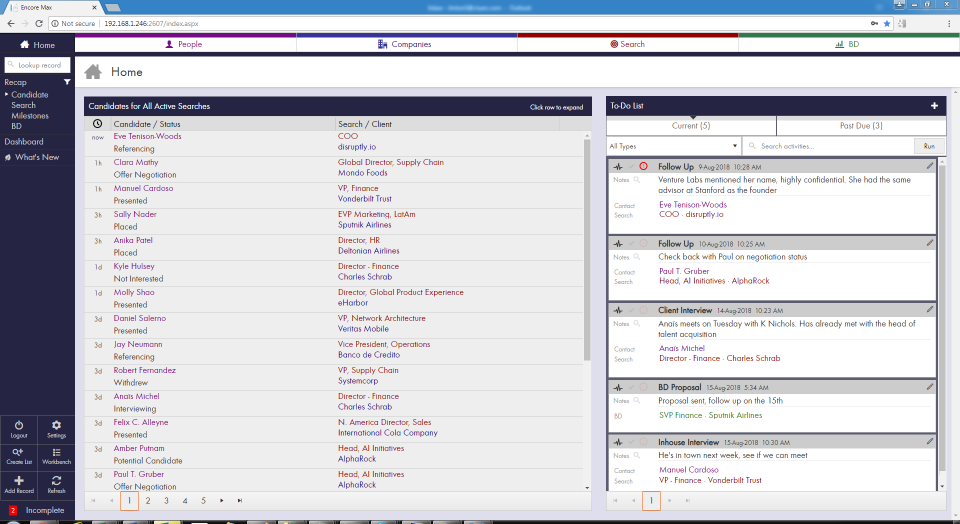Toggle priority flag on Inhouse Interview
The height and width of the screenshot is (524, 960).
point(643,442)
